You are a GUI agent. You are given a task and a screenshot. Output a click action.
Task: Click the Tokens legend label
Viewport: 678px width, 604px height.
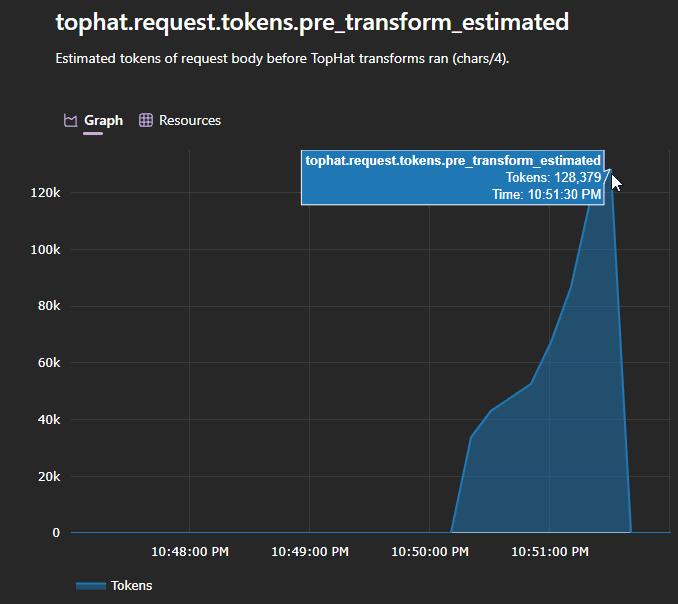point(131,585)
